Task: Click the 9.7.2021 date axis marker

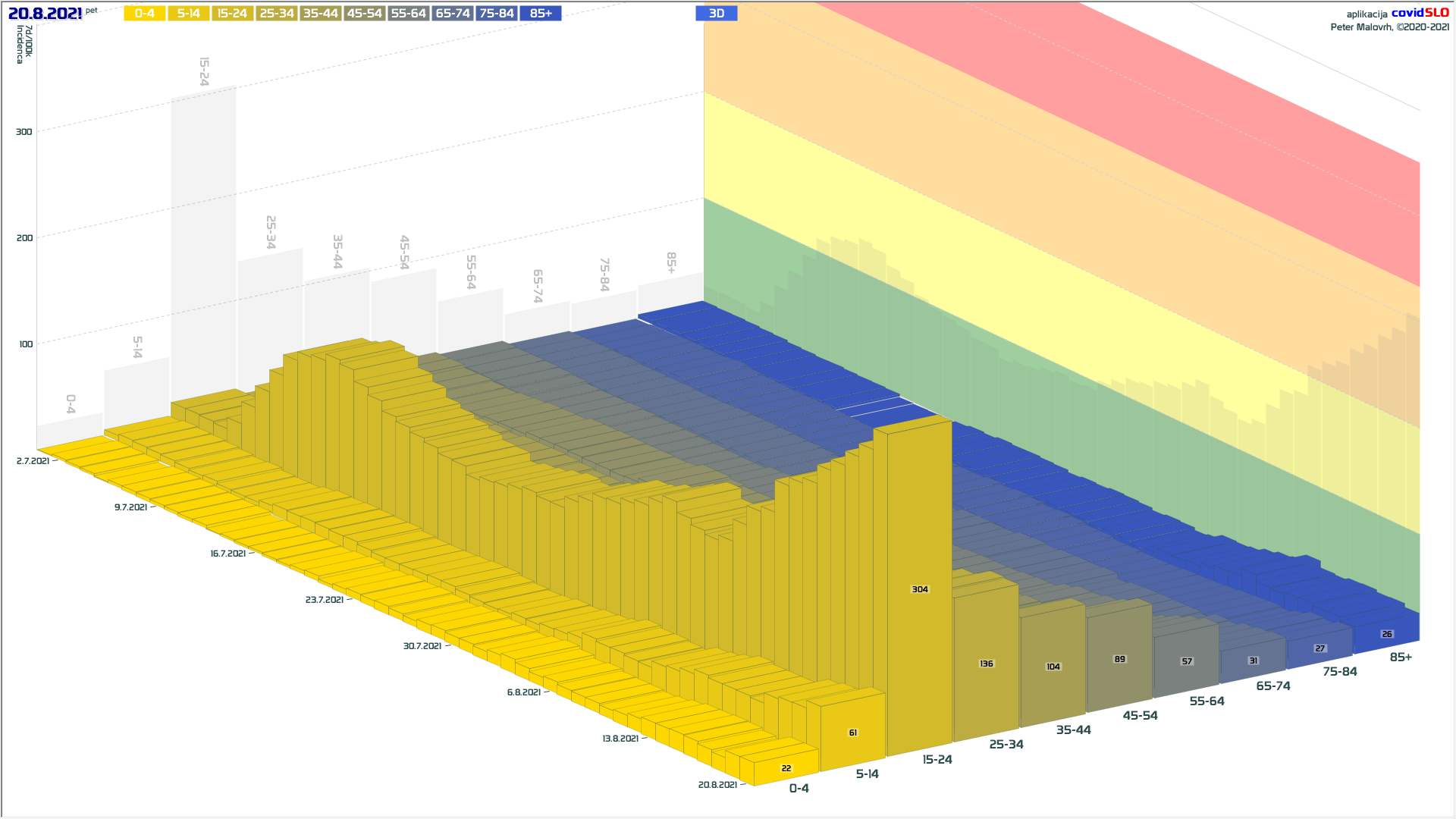Action: tap(131, 507)
